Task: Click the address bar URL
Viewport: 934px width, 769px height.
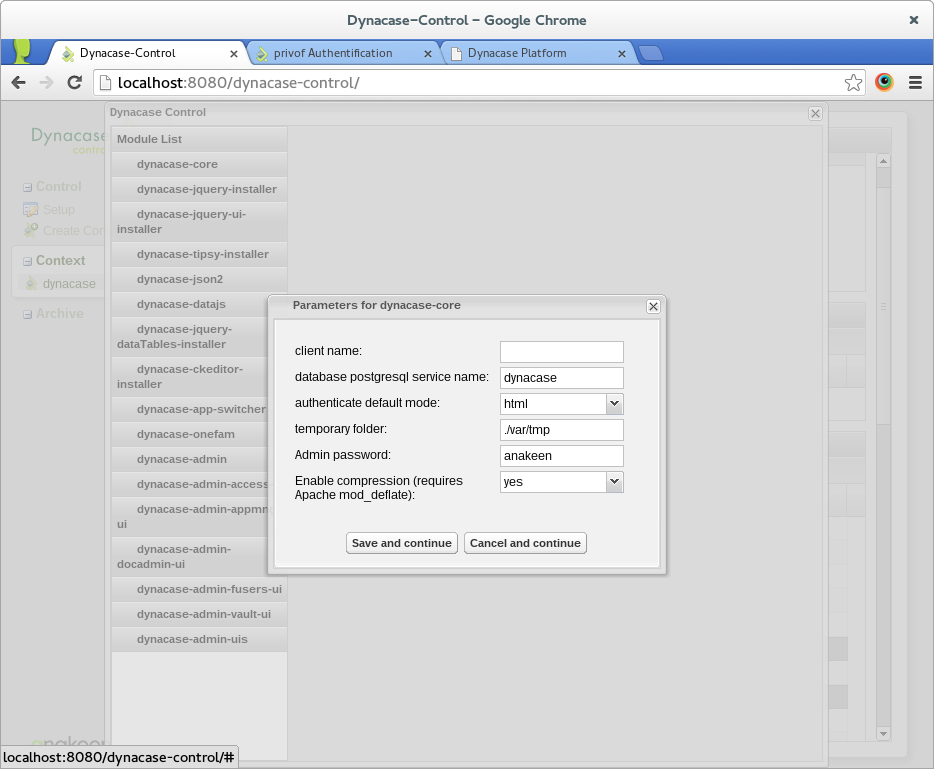Action: (x=238, y=82)
